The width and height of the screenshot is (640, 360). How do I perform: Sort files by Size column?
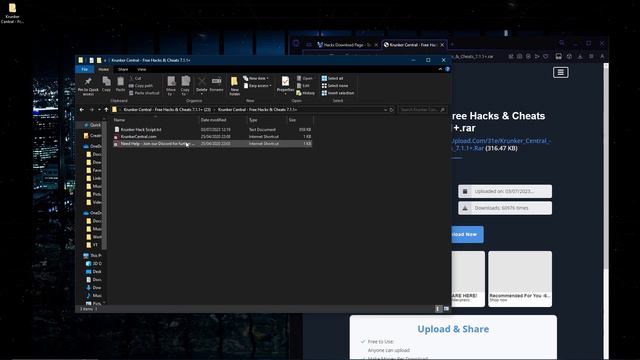(x=300, y=120)
